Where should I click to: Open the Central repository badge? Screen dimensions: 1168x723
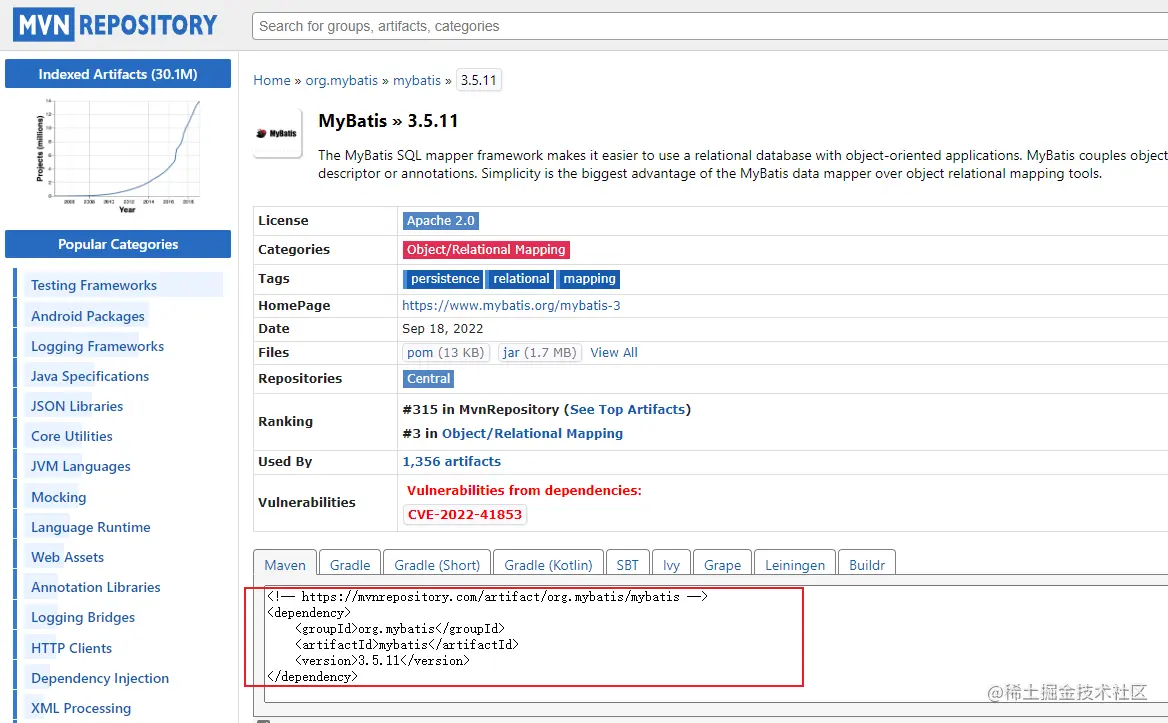428,378
